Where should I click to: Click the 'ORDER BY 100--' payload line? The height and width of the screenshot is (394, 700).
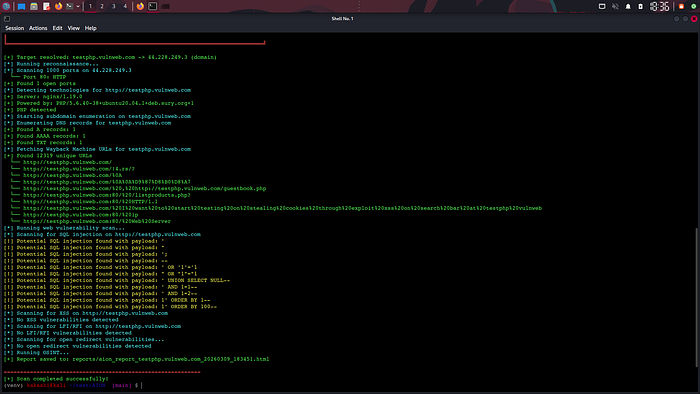pyautogui.click(x=110, y=307)
